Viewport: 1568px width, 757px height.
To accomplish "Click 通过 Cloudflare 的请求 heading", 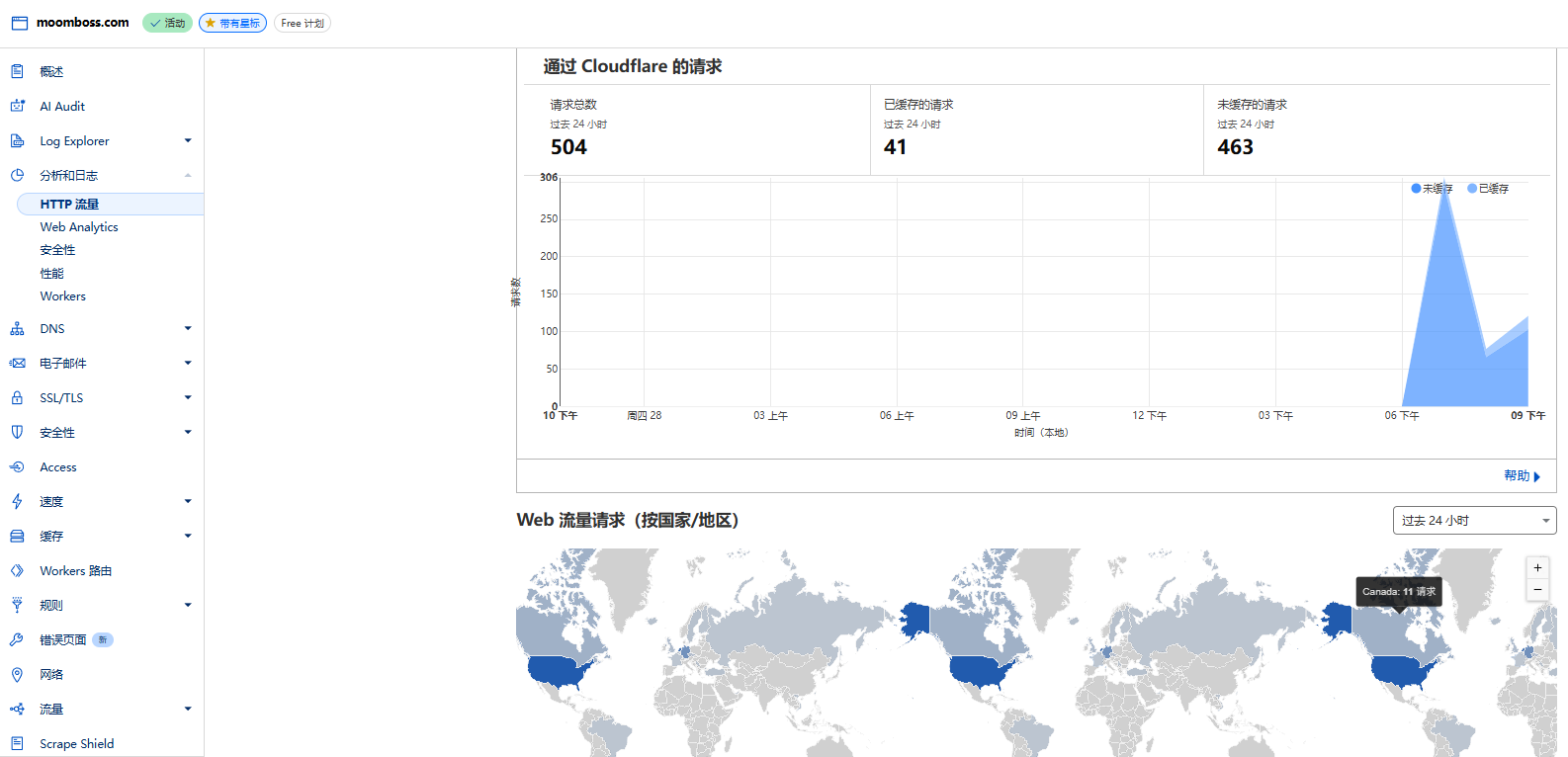I will coord(633,66).
